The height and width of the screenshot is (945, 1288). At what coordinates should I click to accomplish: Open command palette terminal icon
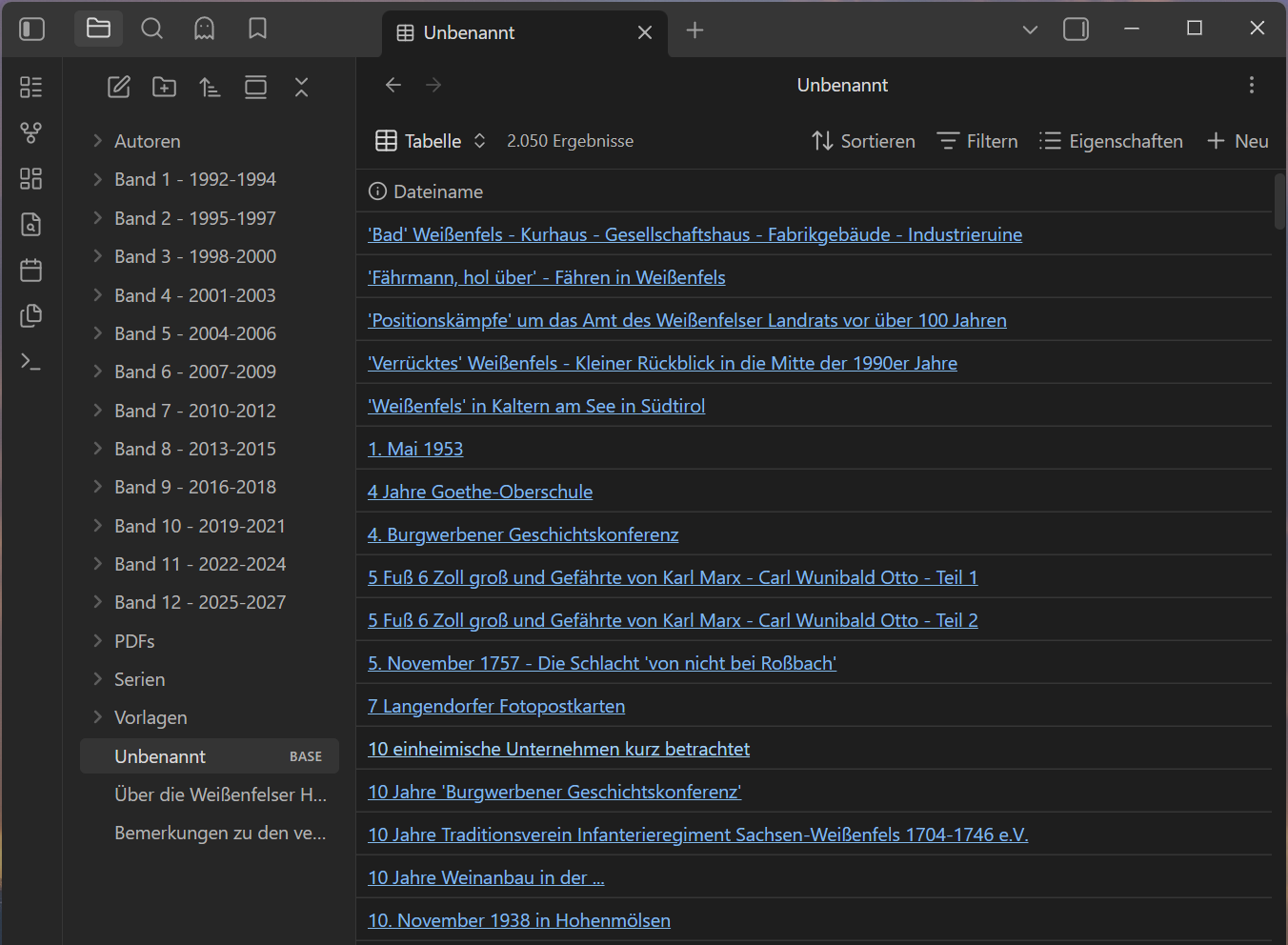point(31,362)
